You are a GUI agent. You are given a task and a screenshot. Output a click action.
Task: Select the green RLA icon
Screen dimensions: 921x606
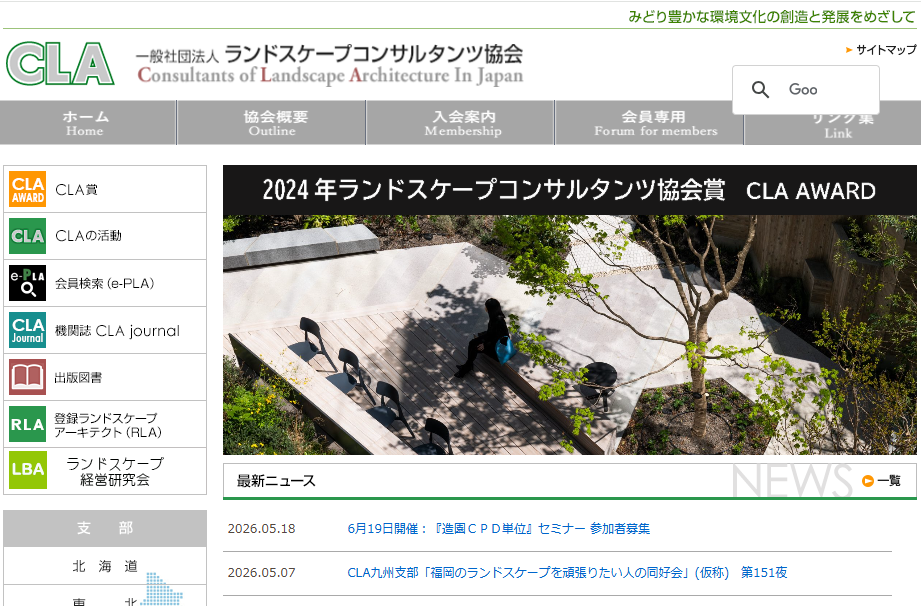tap(28, 424)
